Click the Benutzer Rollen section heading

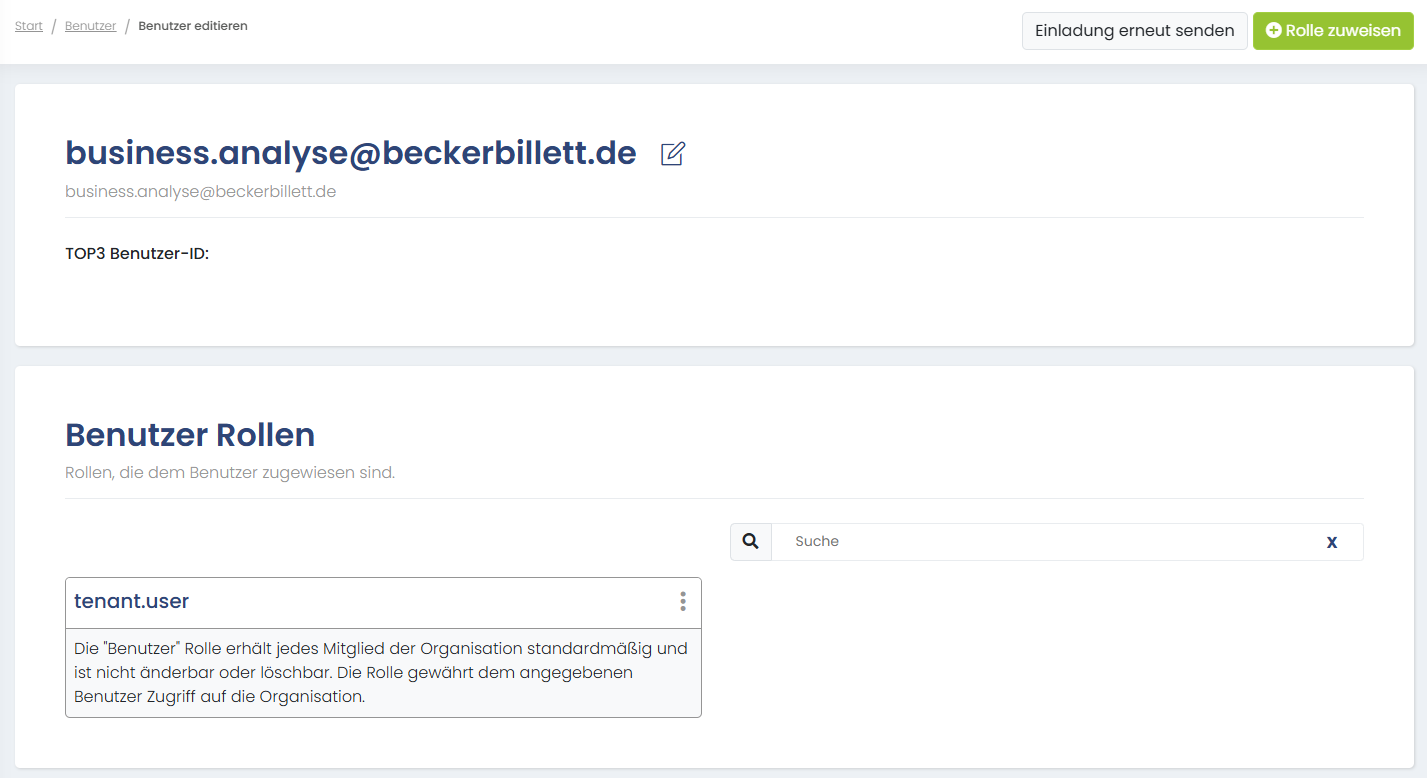[x=190, y=435]
